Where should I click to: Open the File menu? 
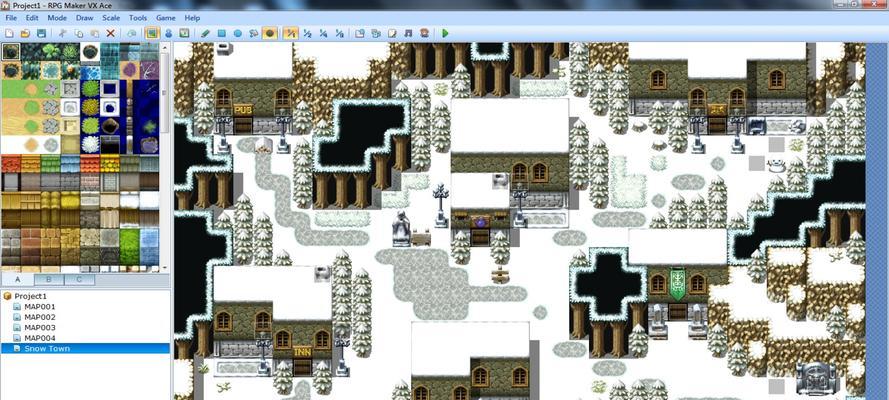tap(11, 18)
